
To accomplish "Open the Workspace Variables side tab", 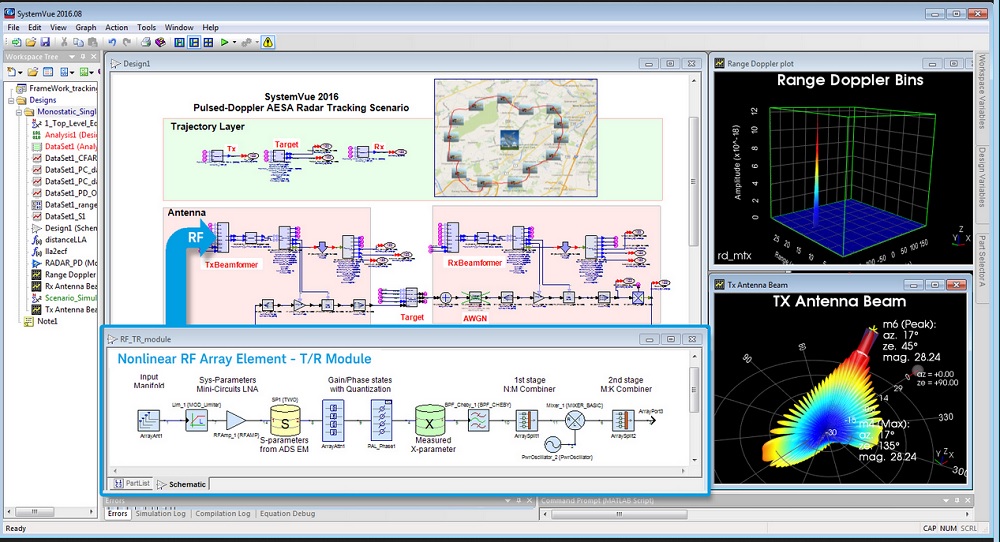I will 982,91.
